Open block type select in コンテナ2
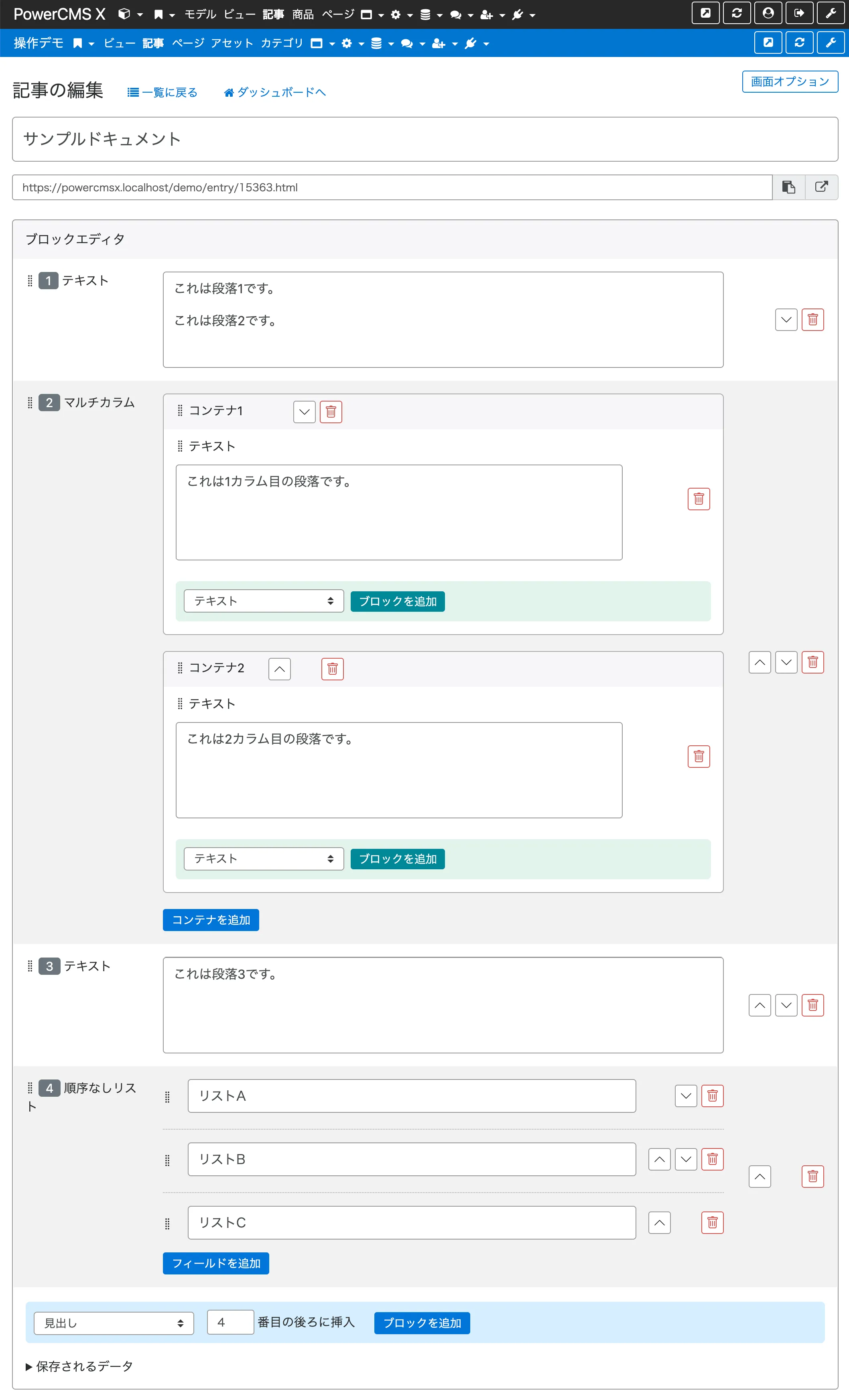849x1400 pixels. (x=264, y=858)
